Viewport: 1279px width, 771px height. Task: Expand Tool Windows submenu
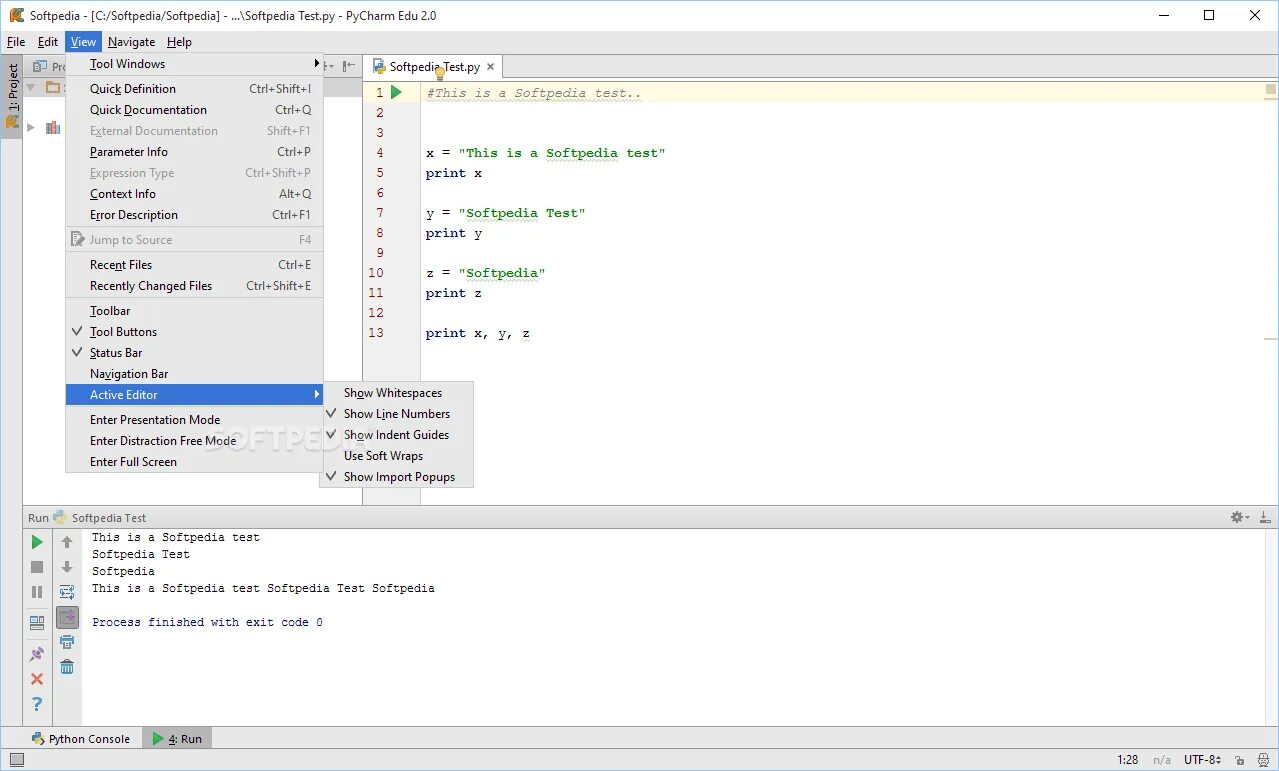[194, 64]
